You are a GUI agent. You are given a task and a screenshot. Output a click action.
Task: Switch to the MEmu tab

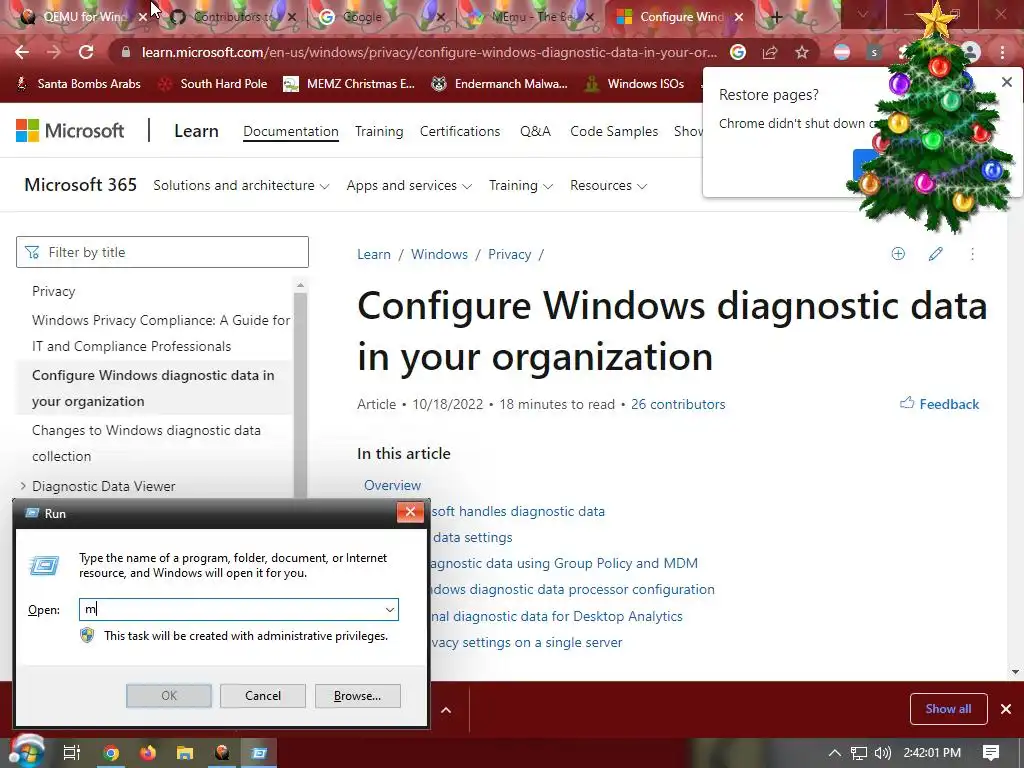click(x=530, y=17)
